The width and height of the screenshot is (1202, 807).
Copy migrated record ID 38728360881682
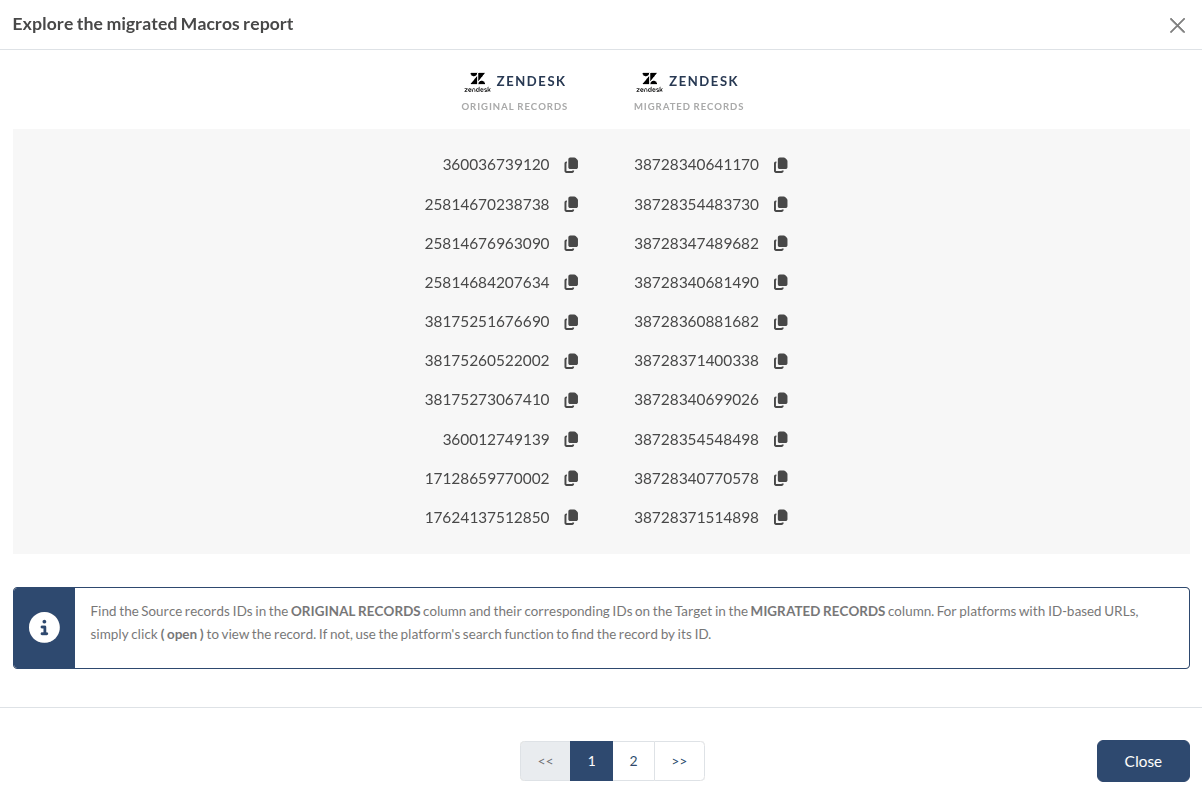(x=781, y=322)
